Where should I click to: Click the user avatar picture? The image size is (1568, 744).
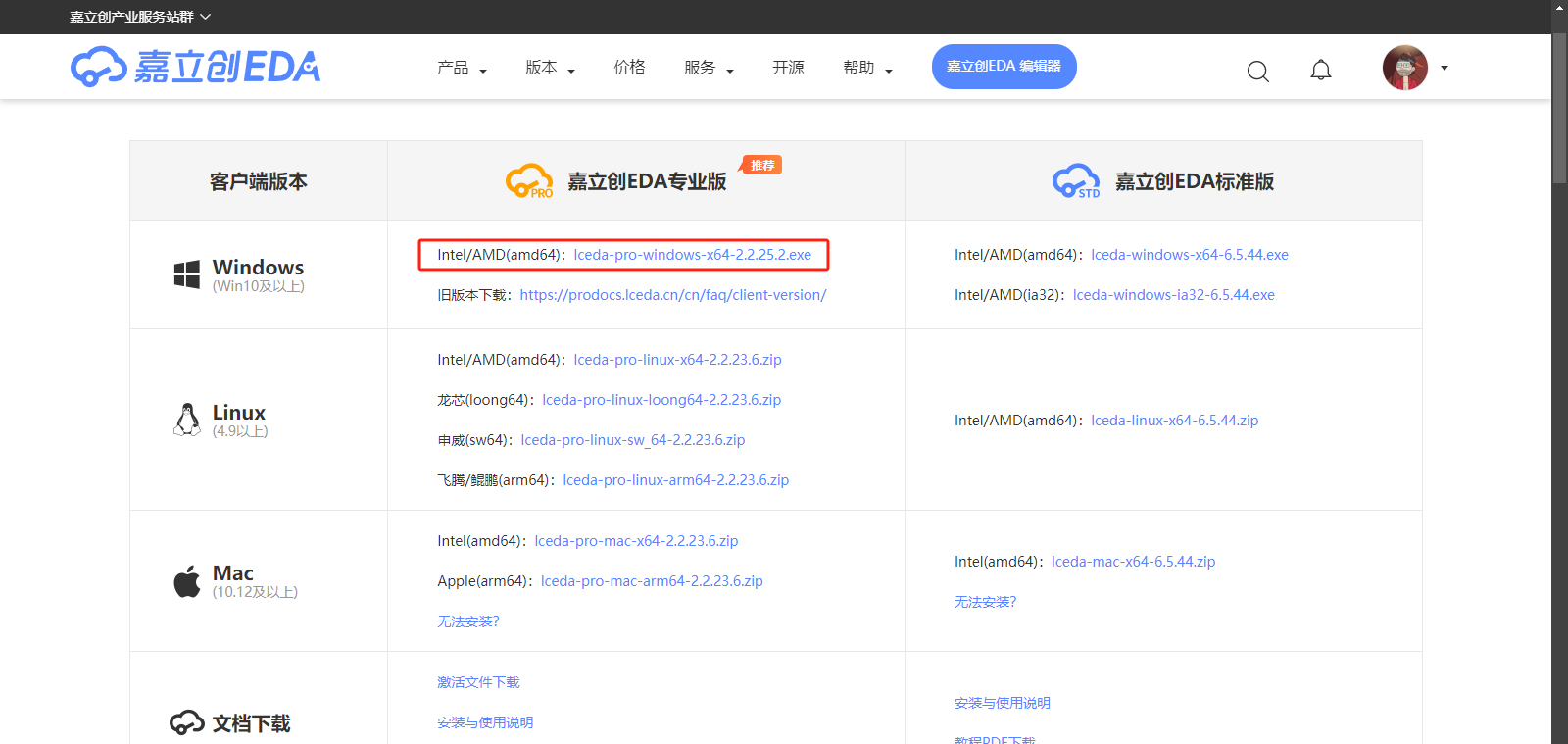(x=1405, y=68)
